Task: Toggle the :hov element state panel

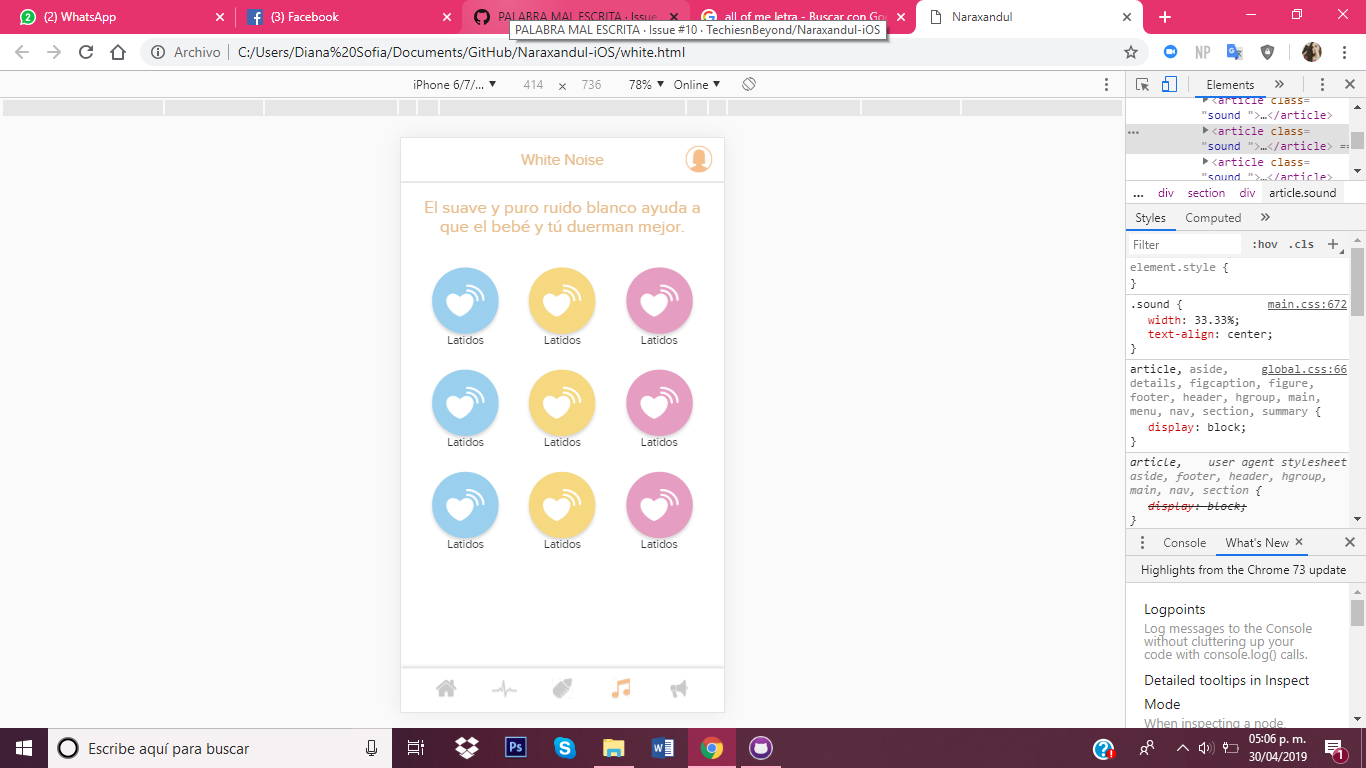Action: pyautogui.click(x=1265, y=244)
